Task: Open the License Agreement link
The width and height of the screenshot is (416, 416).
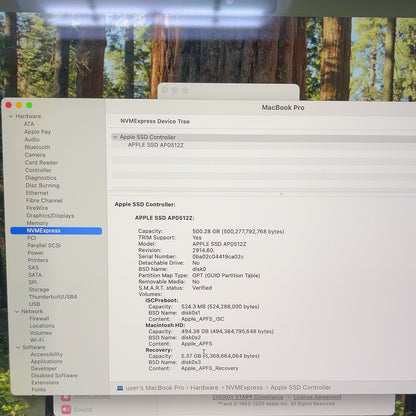Action: pyautogui.click(x=317, y=397)
